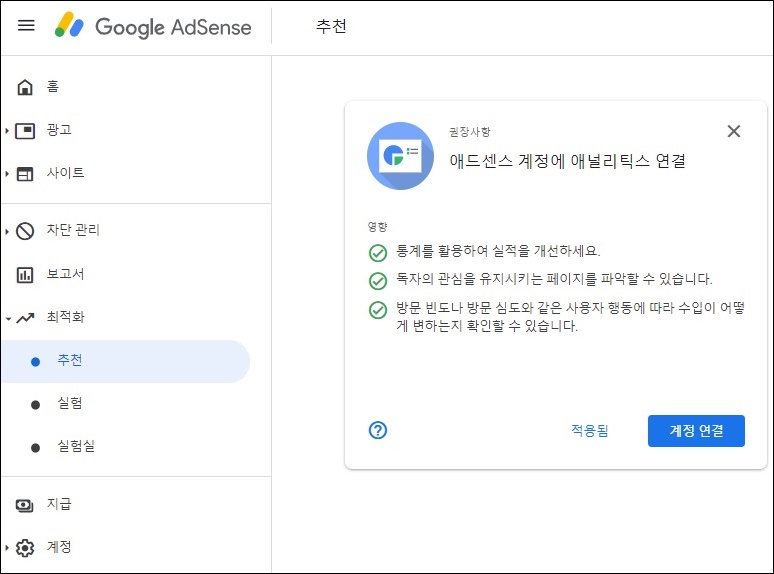Expand the 광고 menu arrow

[7, 131]
